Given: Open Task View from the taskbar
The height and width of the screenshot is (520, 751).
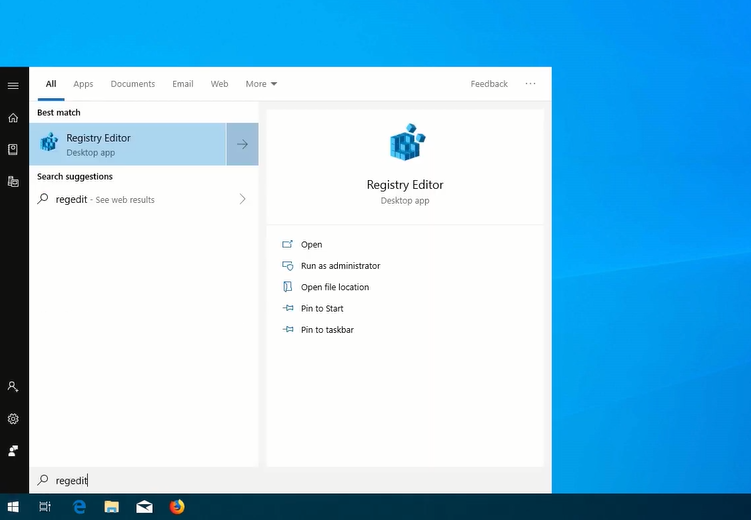Looking at the screenshot, I should [x=45, y=507].
